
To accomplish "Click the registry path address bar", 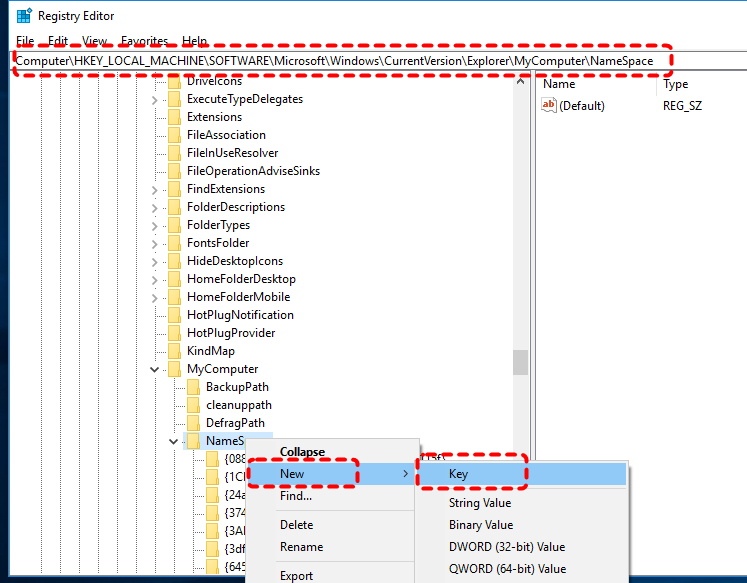I will point(340,61).
